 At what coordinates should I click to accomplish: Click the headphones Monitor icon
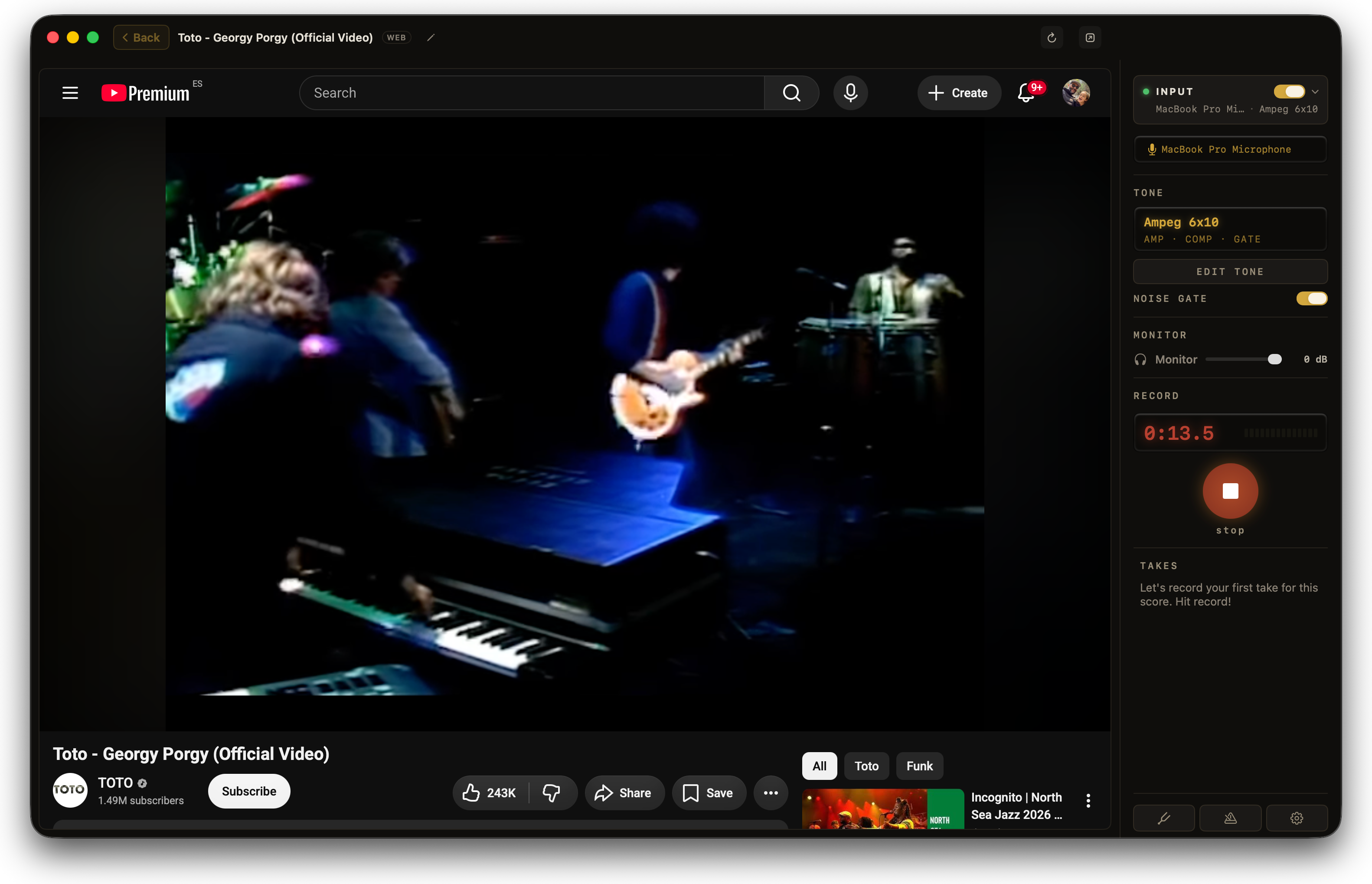click(x=1140, y=359)
